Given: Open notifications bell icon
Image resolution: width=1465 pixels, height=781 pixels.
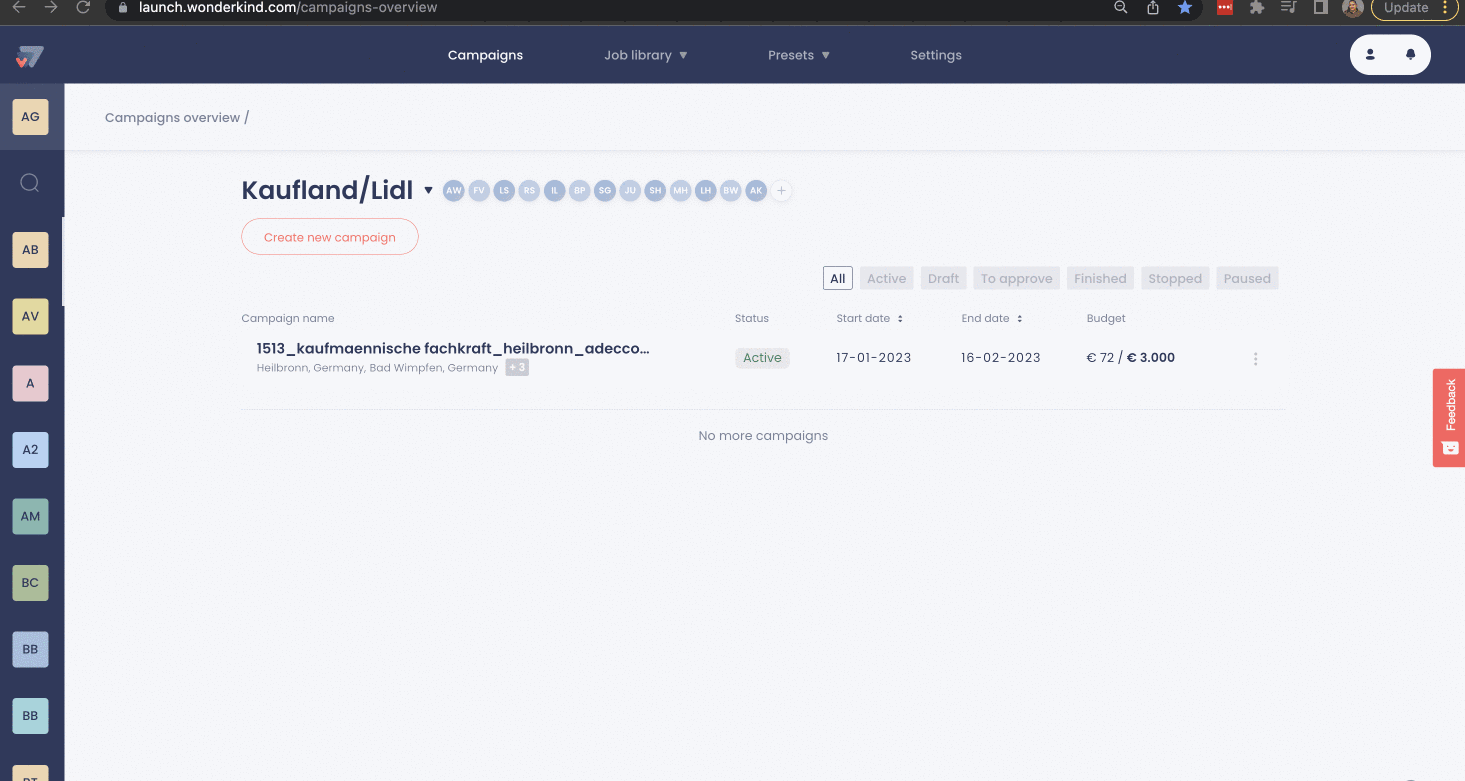Looking at the screenshot, I should click(1411, 55).
